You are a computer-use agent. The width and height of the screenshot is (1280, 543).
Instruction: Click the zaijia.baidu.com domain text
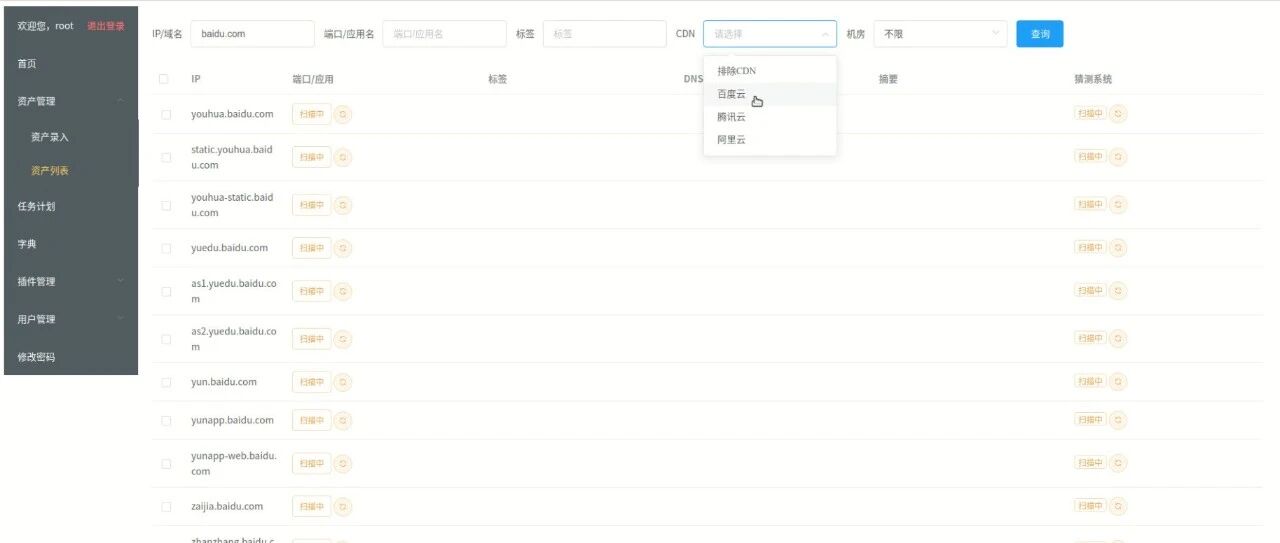tap(227, 506)
